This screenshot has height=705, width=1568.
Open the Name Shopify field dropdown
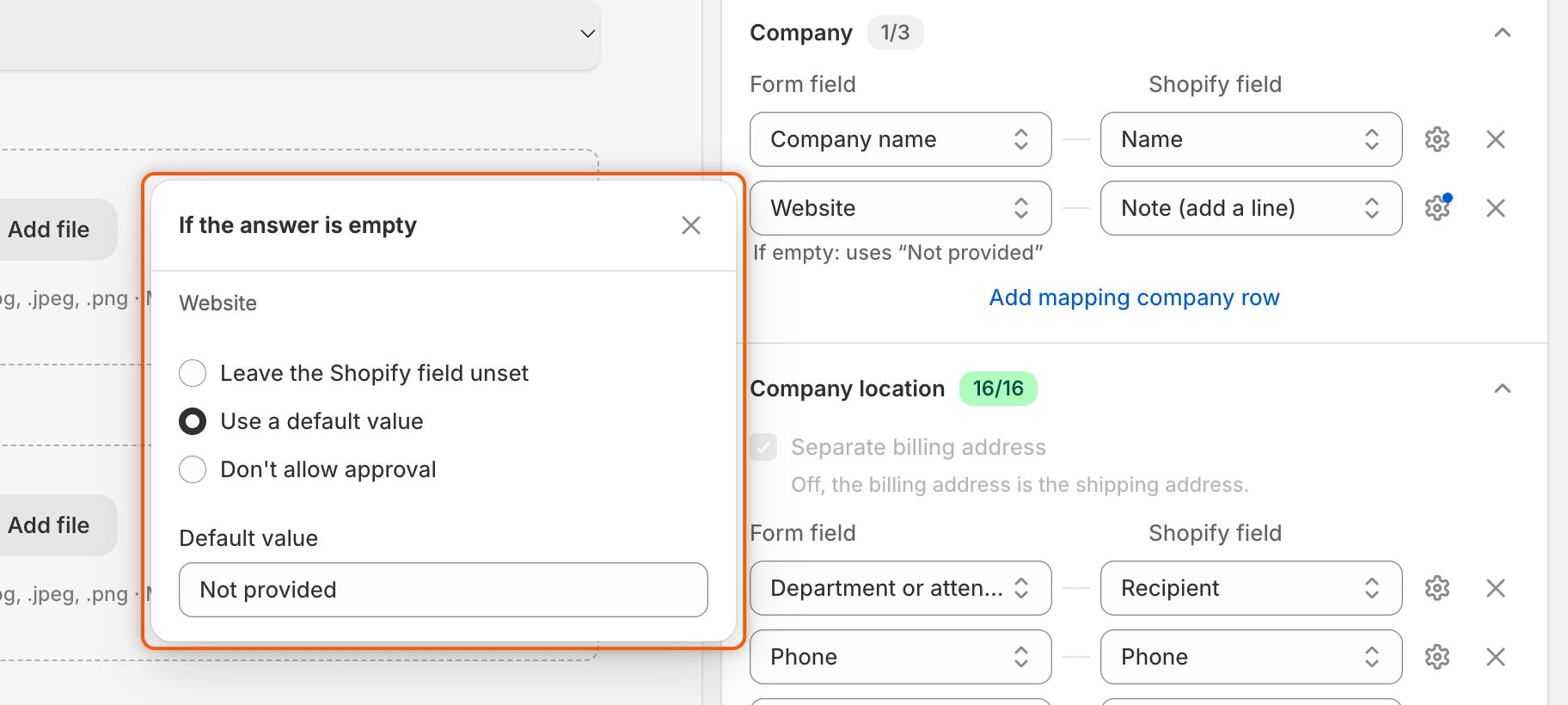coord(1252,139)
